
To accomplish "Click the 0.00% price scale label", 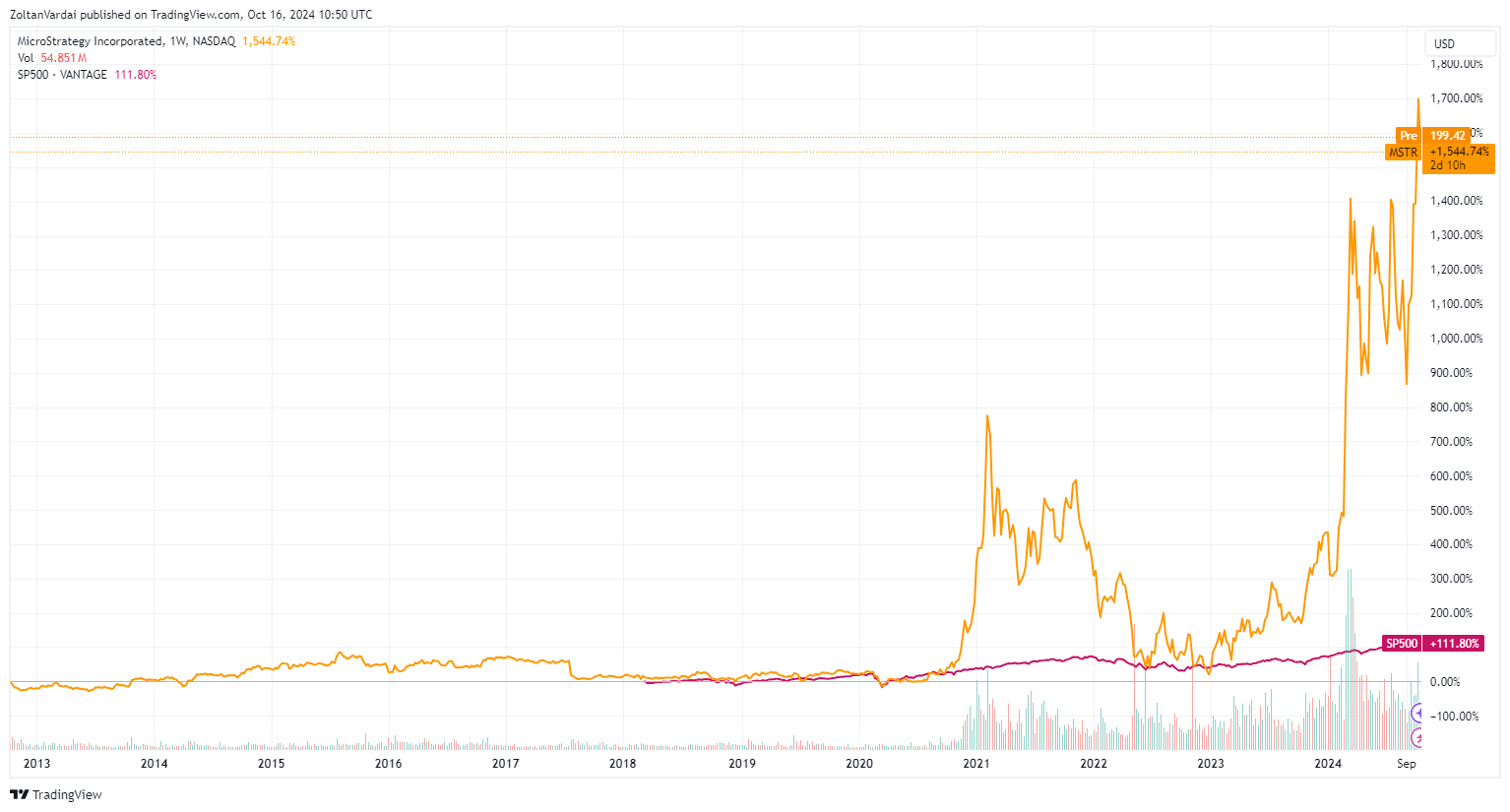I will [1445, 682].
